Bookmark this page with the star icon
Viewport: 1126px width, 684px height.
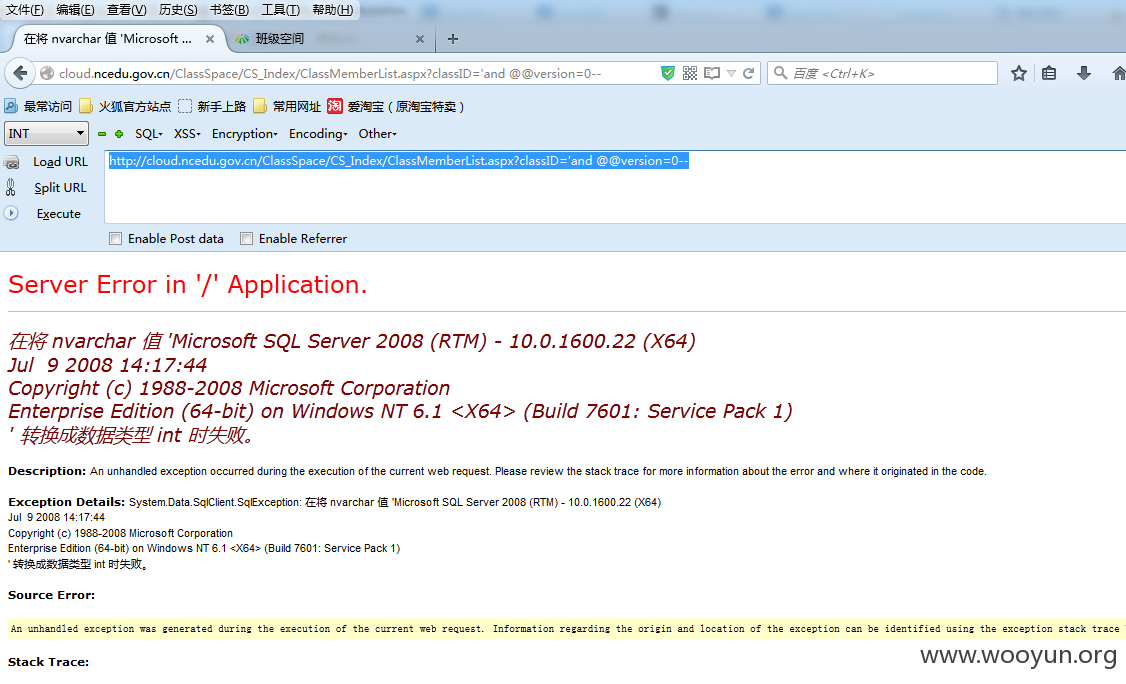(x=1018, y=73)
